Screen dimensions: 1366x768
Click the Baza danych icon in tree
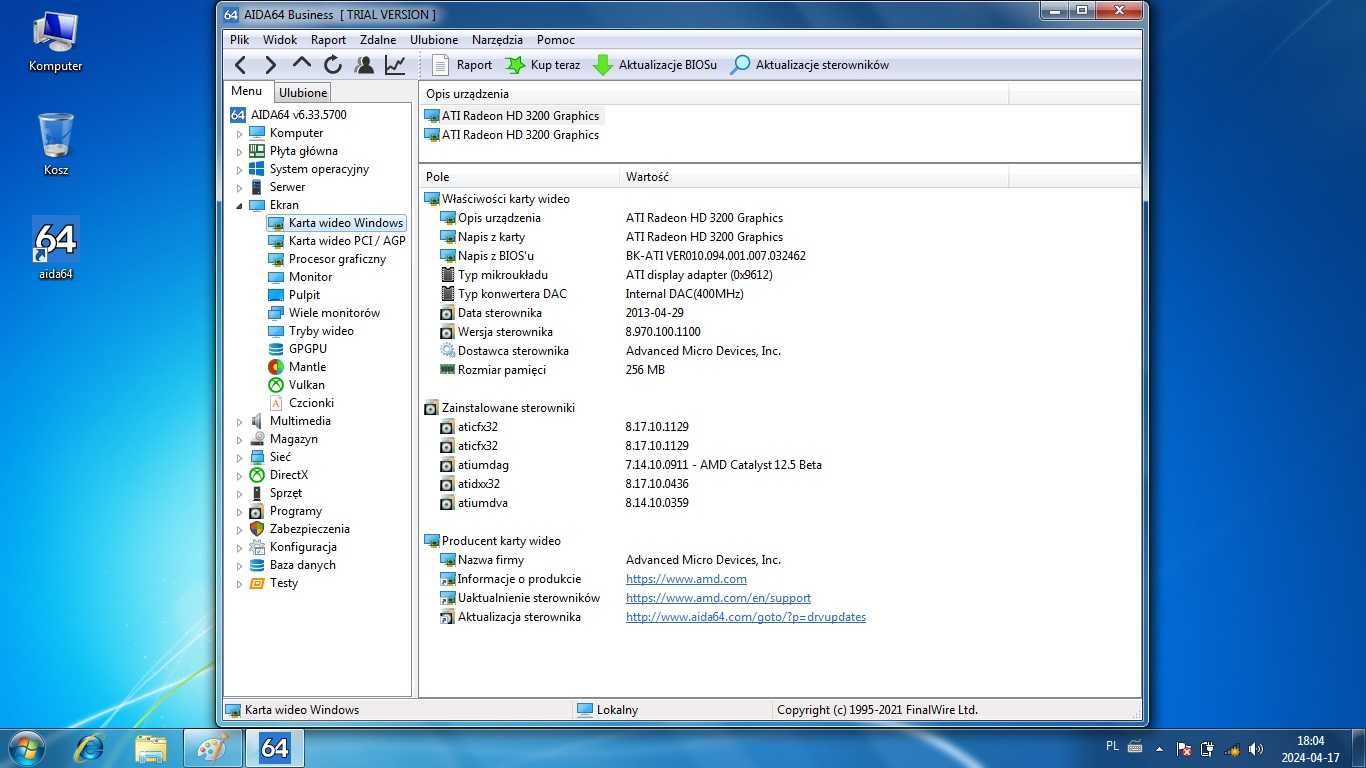[x=257, y=565]
